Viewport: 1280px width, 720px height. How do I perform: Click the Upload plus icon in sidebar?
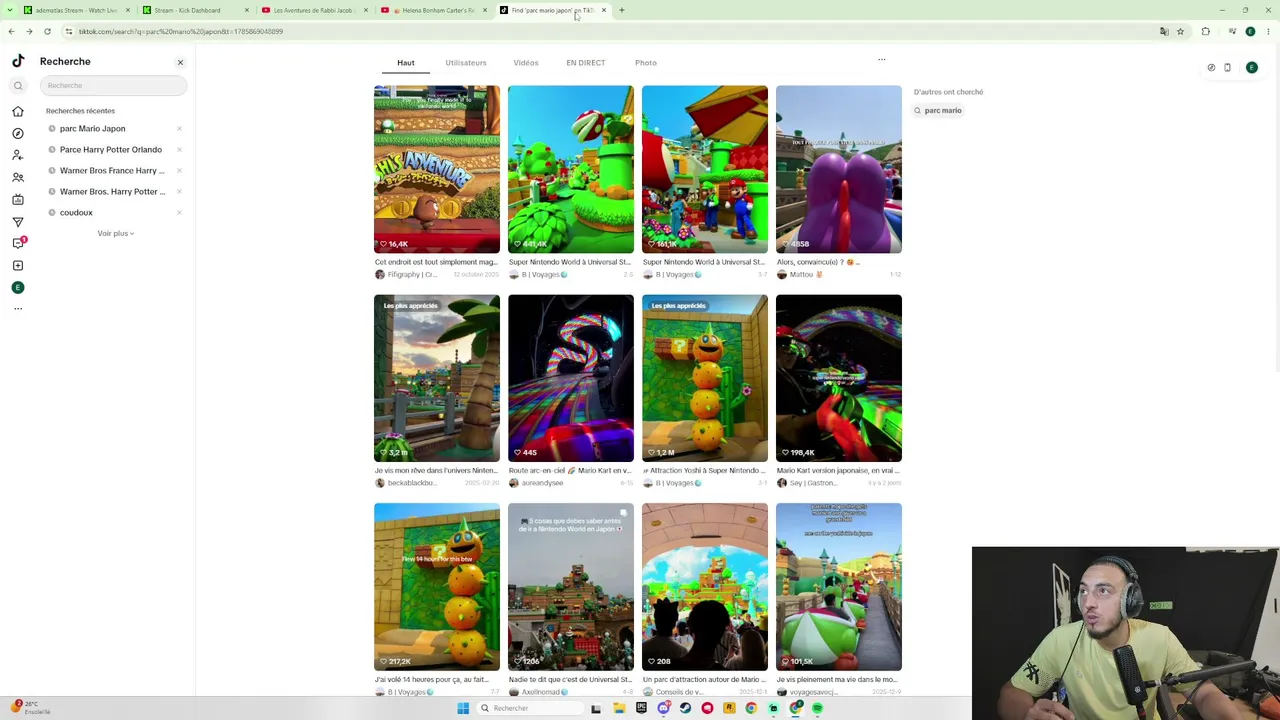point(18,265)
